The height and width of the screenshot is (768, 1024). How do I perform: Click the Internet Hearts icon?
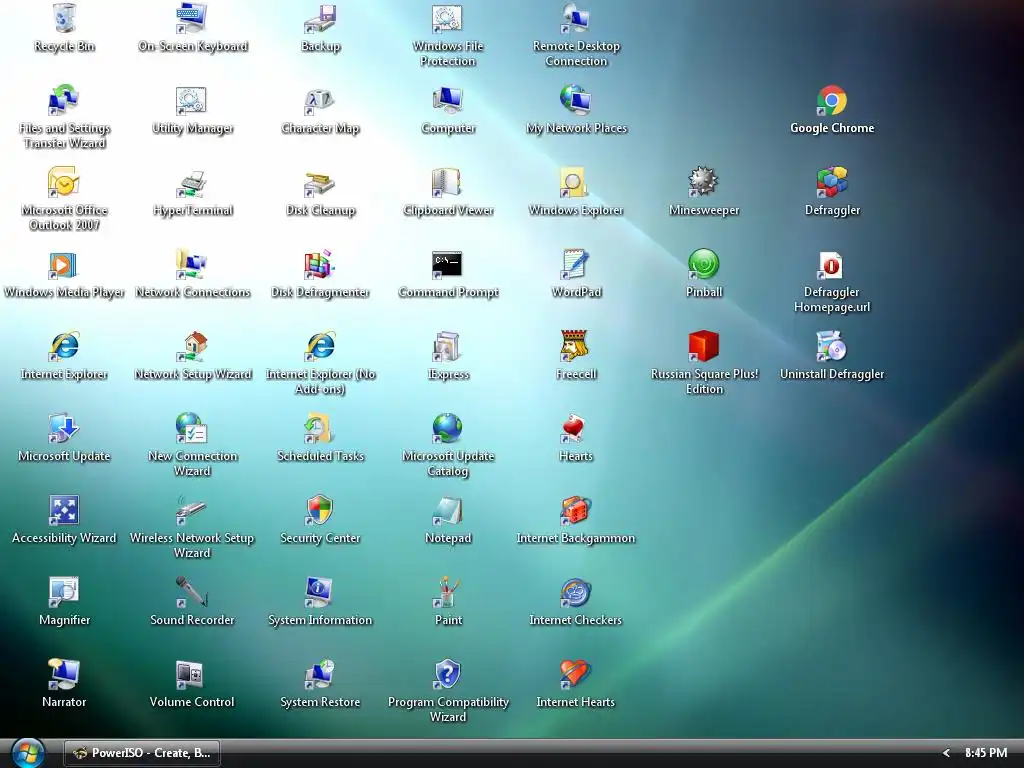(576, 674)
